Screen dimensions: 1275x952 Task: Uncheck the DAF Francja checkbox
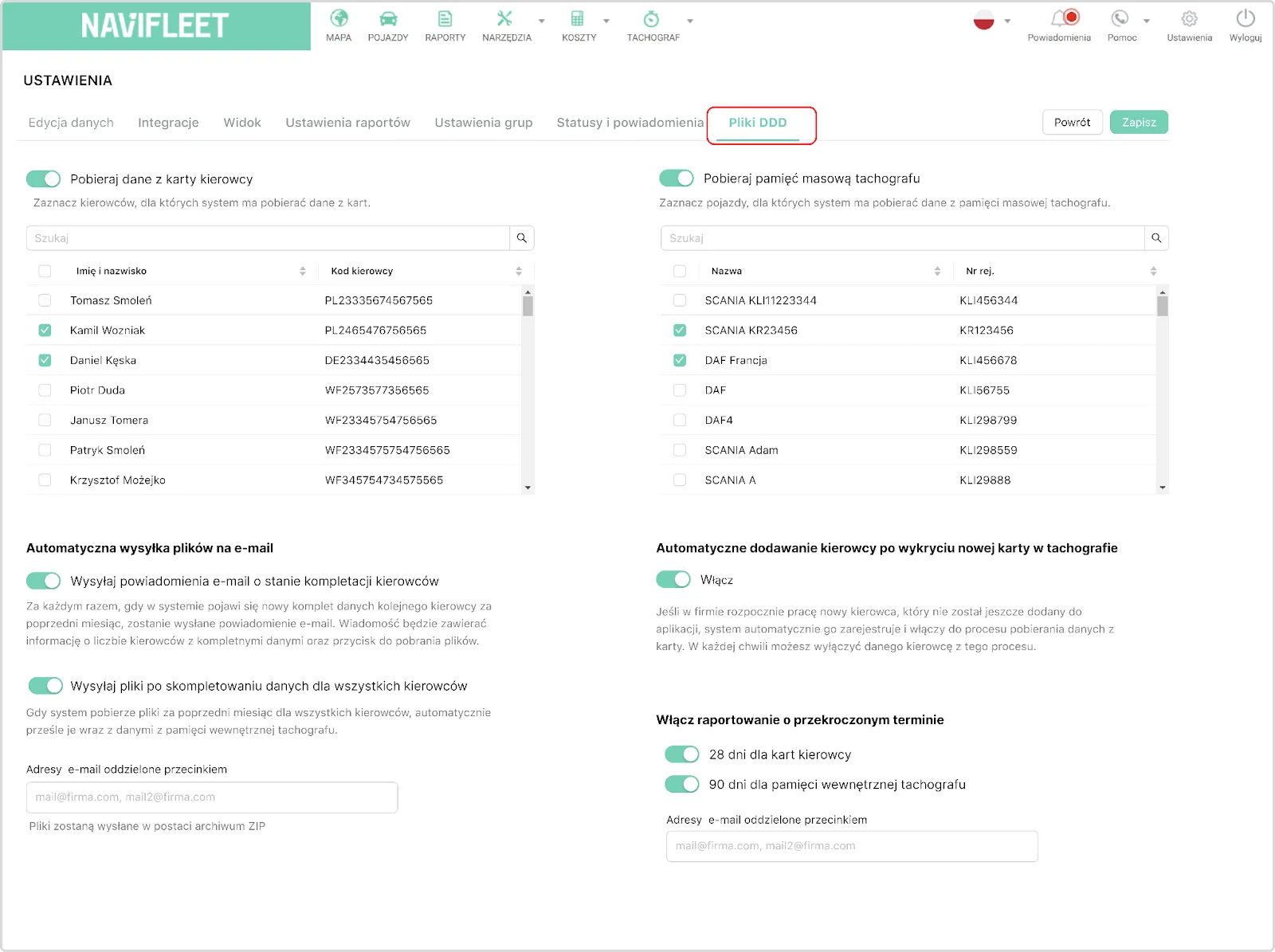(680, 360)
